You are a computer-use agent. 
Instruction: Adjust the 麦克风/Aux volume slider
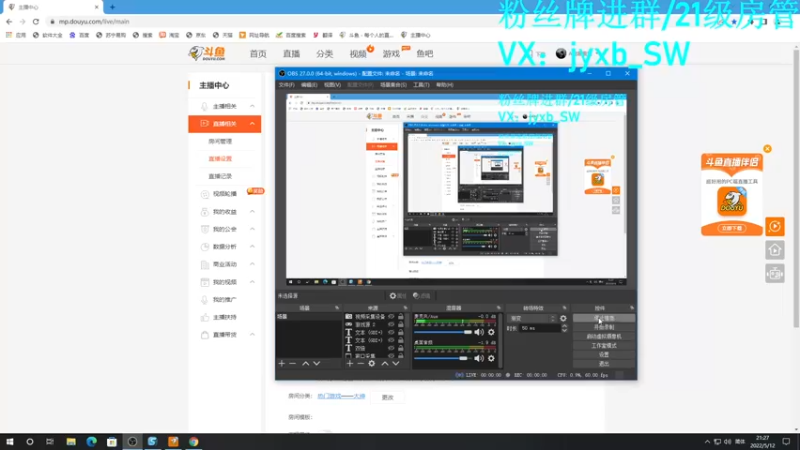click(x=443, y=332)
